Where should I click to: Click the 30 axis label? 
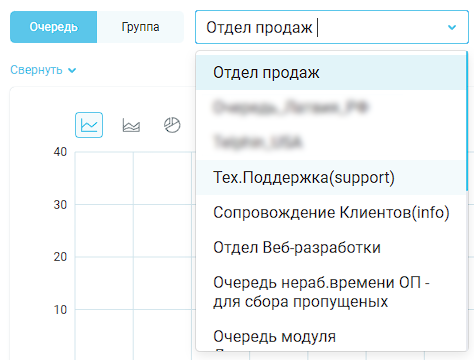(60, 205)
